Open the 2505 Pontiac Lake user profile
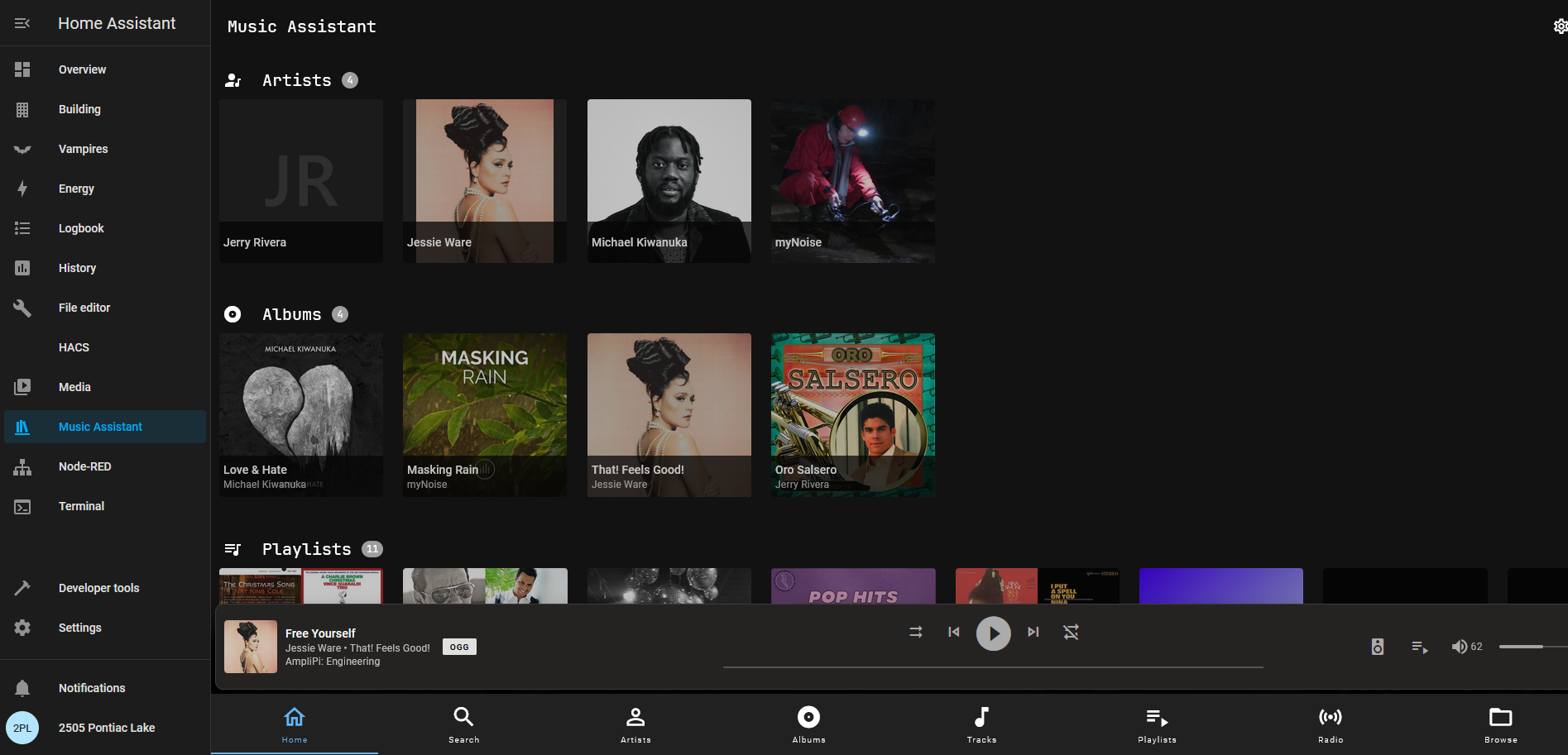Screen dimensions: 1568x755 (104, 728)
